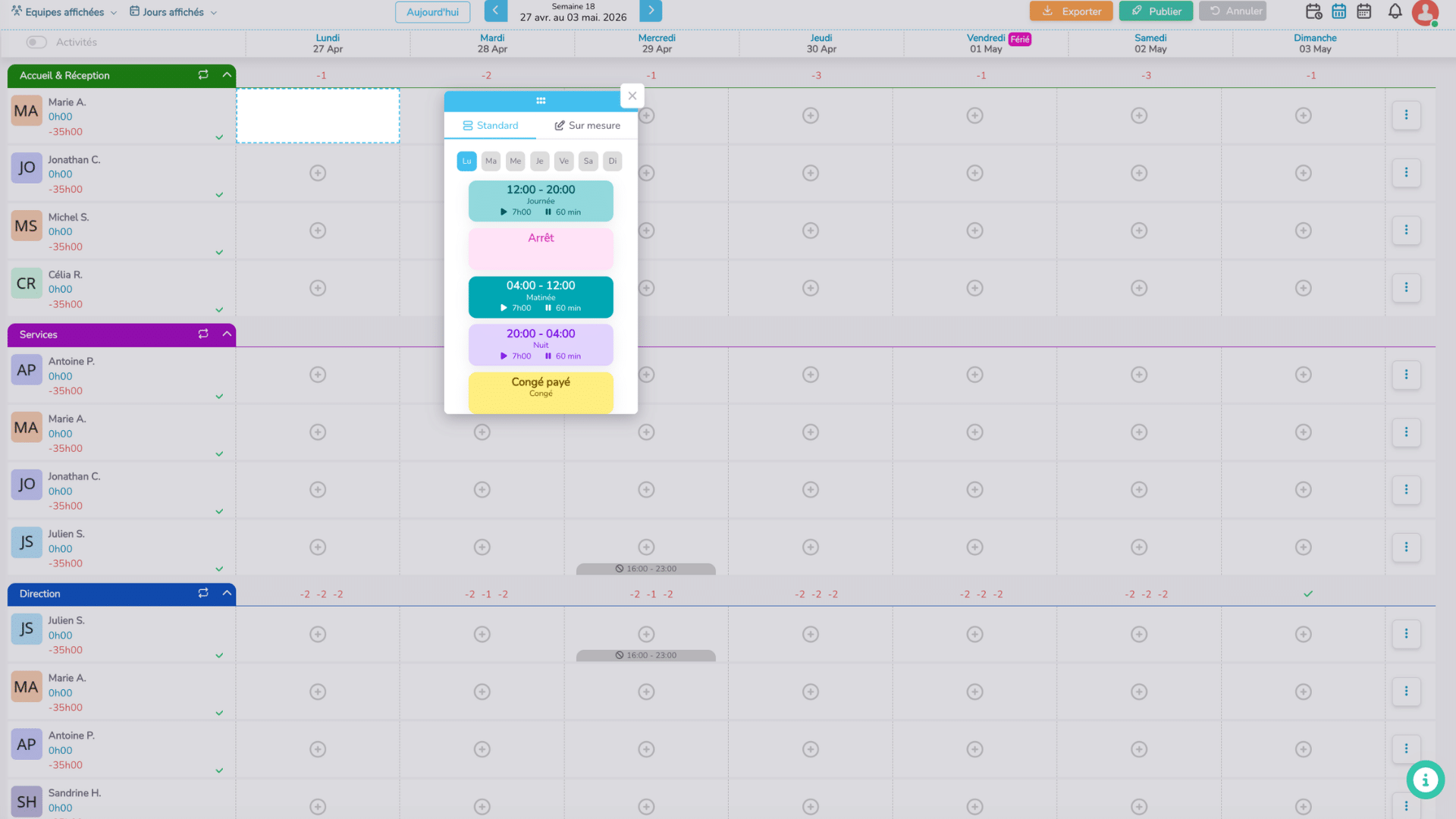Image resolution: width=1456 pixels, height=819 pixels.
Task: Select Je day in shift popup
Action: tap(539, 161)
